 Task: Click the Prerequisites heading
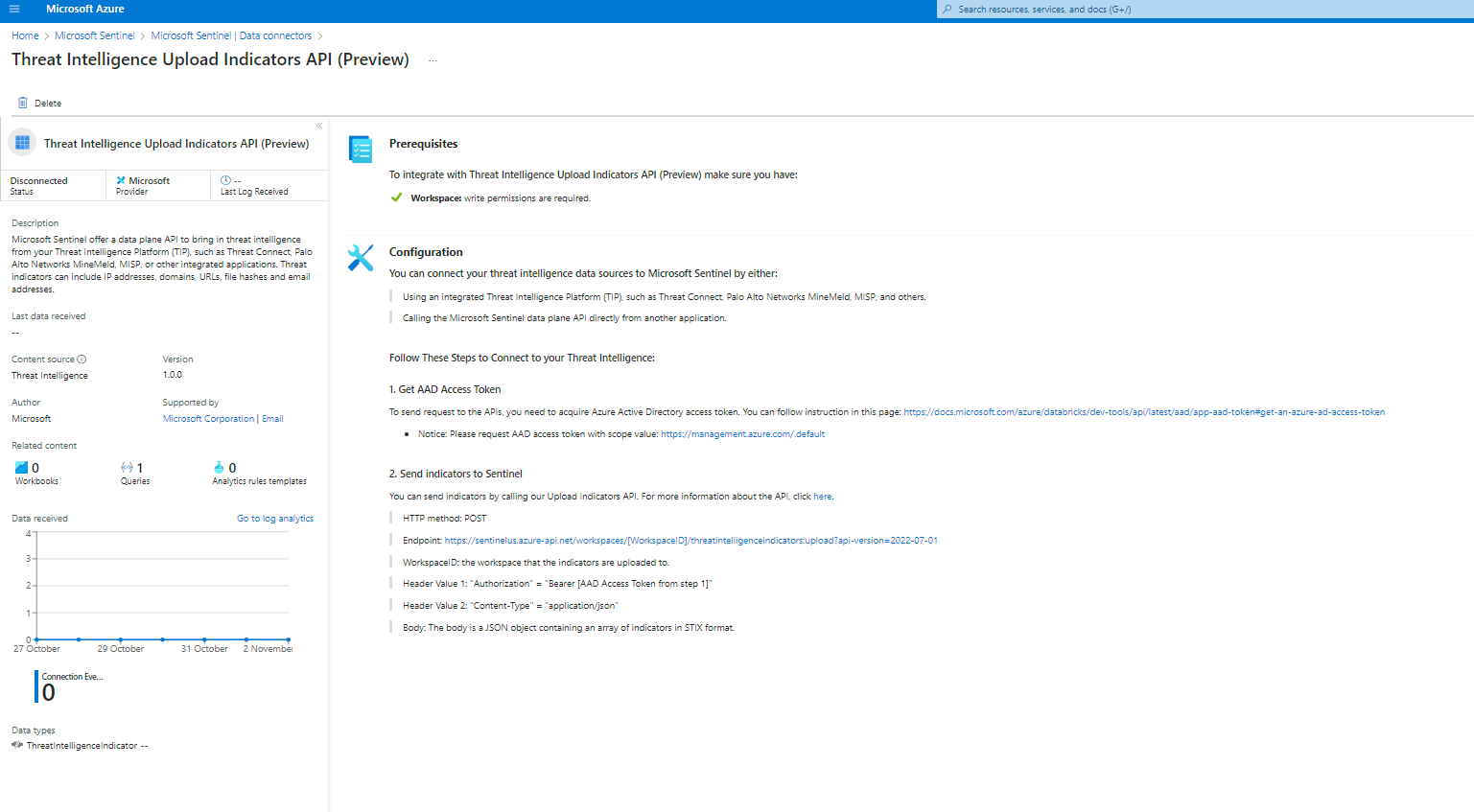pyautogui.click(x=423, y=144)
